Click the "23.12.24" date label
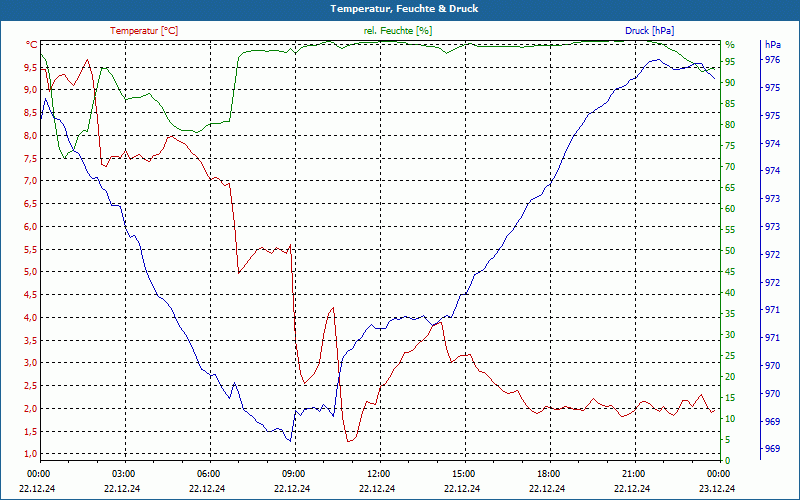 717,488
